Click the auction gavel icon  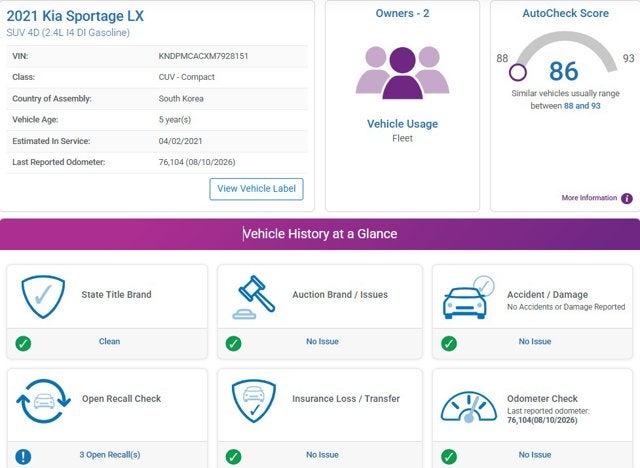pos(253,297)
